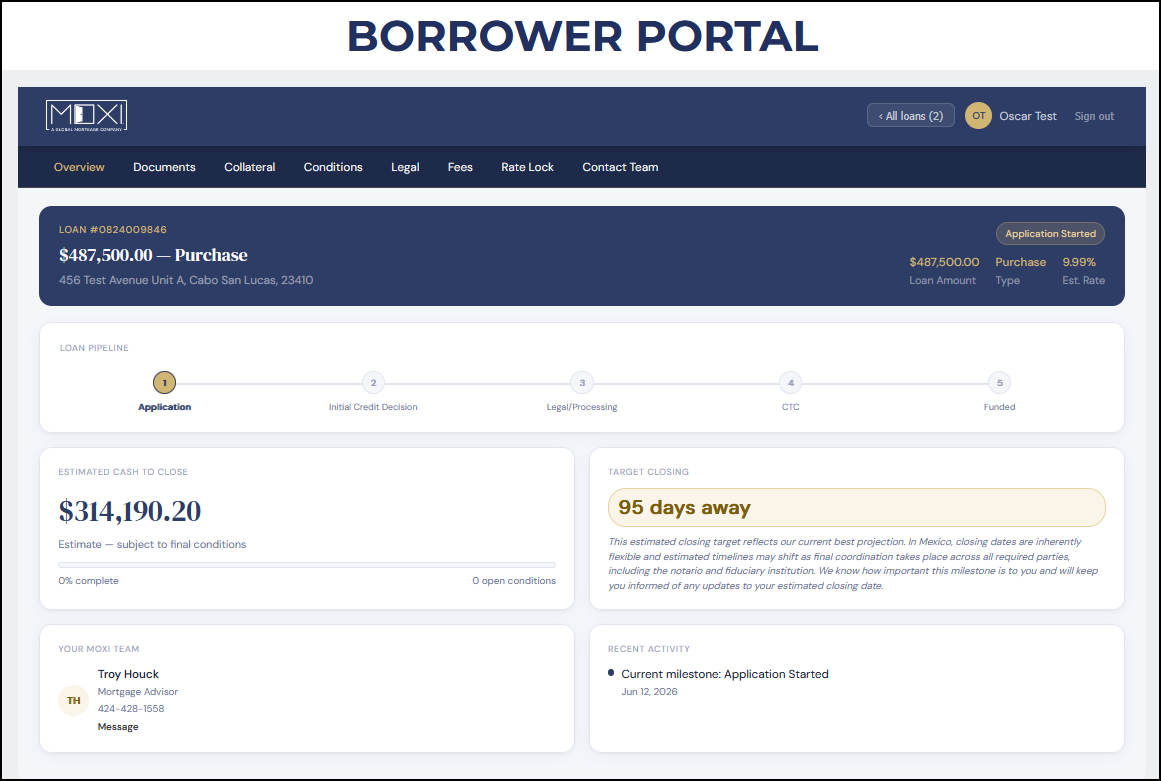
Task: Click Estimate — subject to final conditions
Action: click(x=152, y=544)
